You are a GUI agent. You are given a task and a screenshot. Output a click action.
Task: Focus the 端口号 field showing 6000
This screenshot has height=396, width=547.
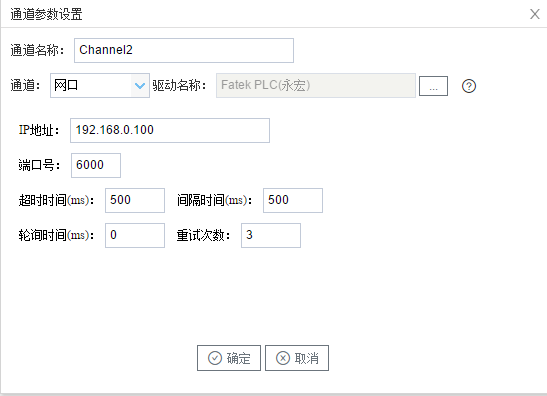pyautogui.click(x=96, y=165)
